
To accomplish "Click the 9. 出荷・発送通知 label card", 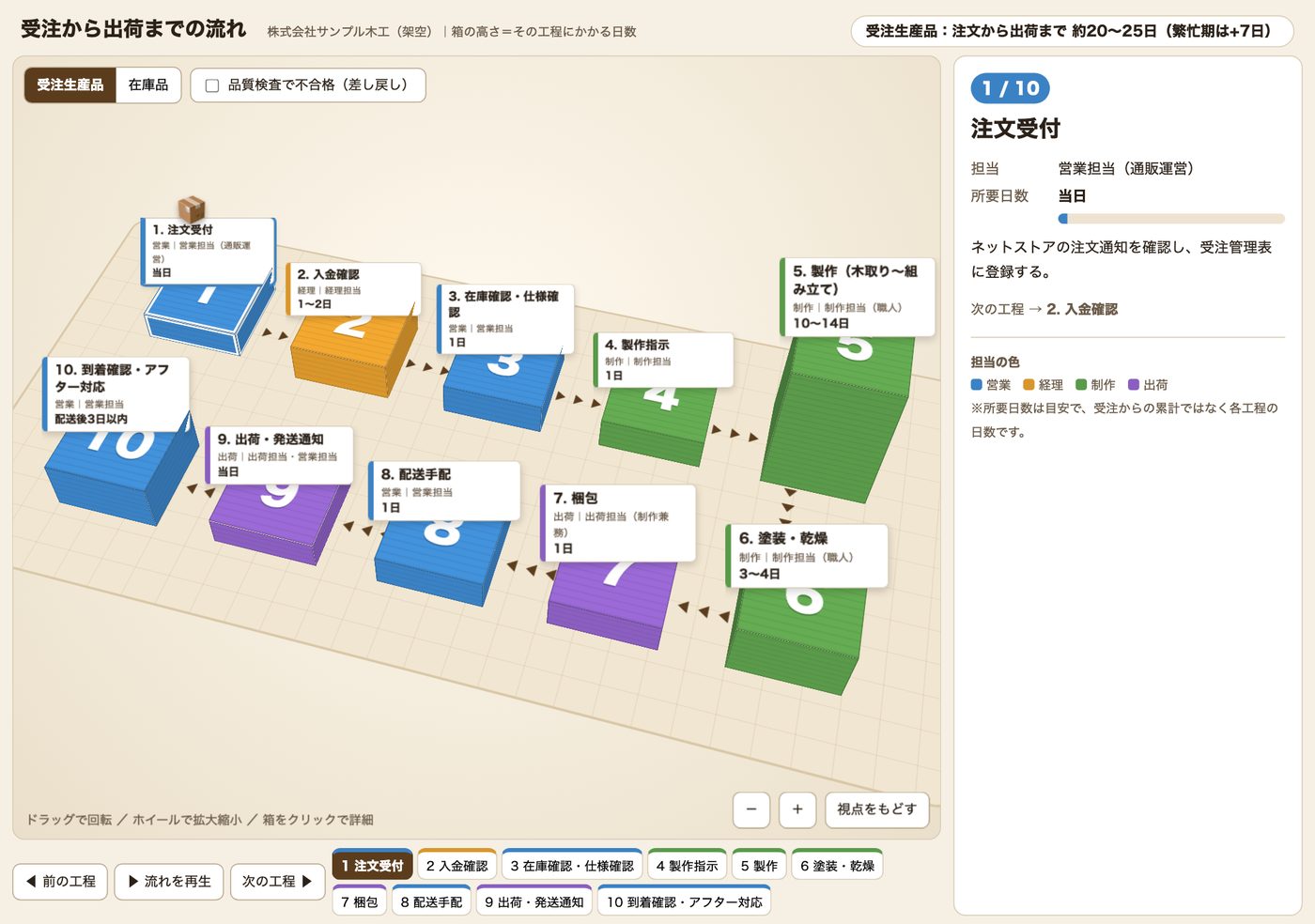I will pyautogui.click(x=280, y=454).
